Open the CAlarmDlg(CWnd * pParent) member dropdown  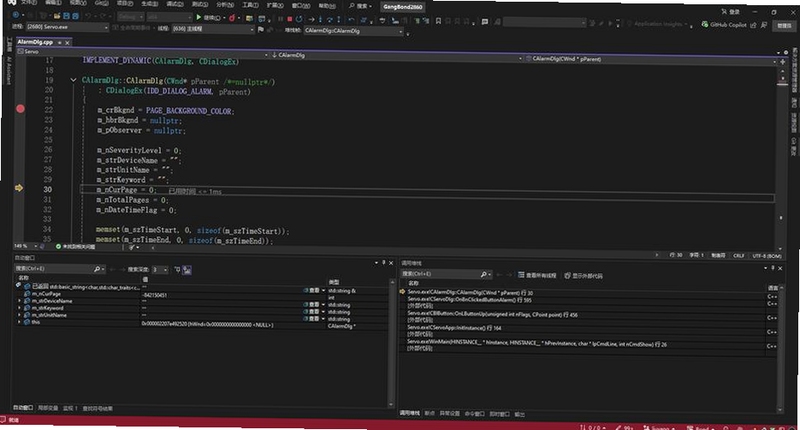[x=651, y=59]
